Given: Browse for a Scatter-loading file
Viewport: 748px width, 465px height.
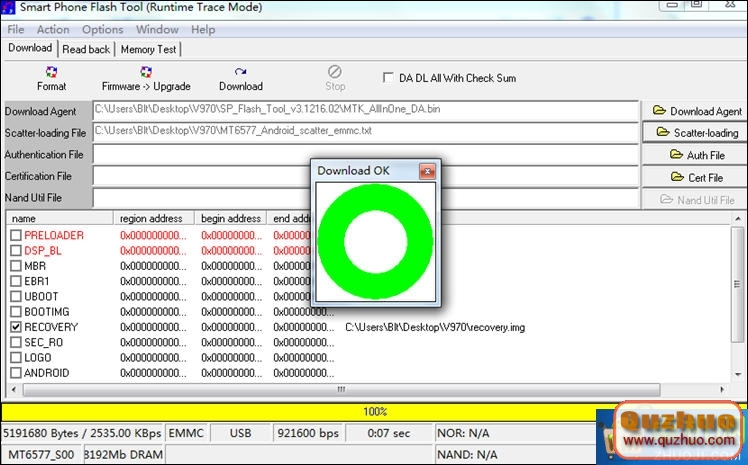Looking at the screenshot, I should tap(696, 133).
